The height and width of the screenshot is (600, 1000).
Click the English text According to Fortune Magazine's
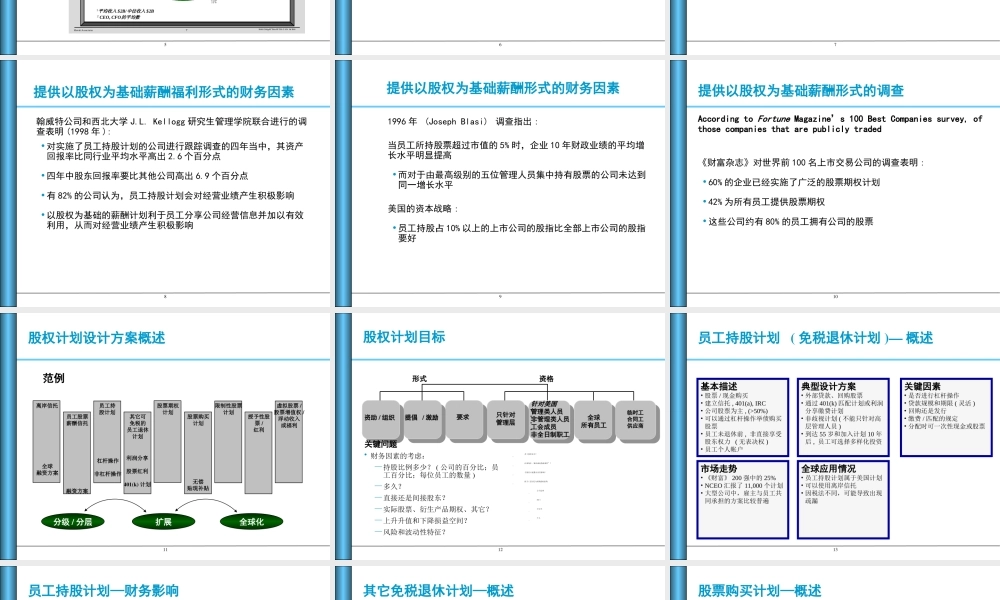click(840, 124)
